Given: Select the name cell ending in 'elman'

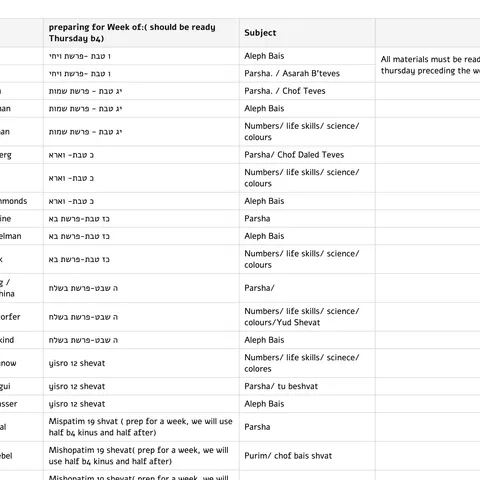Looking at the screenshot, I should (x=21, y=236).
